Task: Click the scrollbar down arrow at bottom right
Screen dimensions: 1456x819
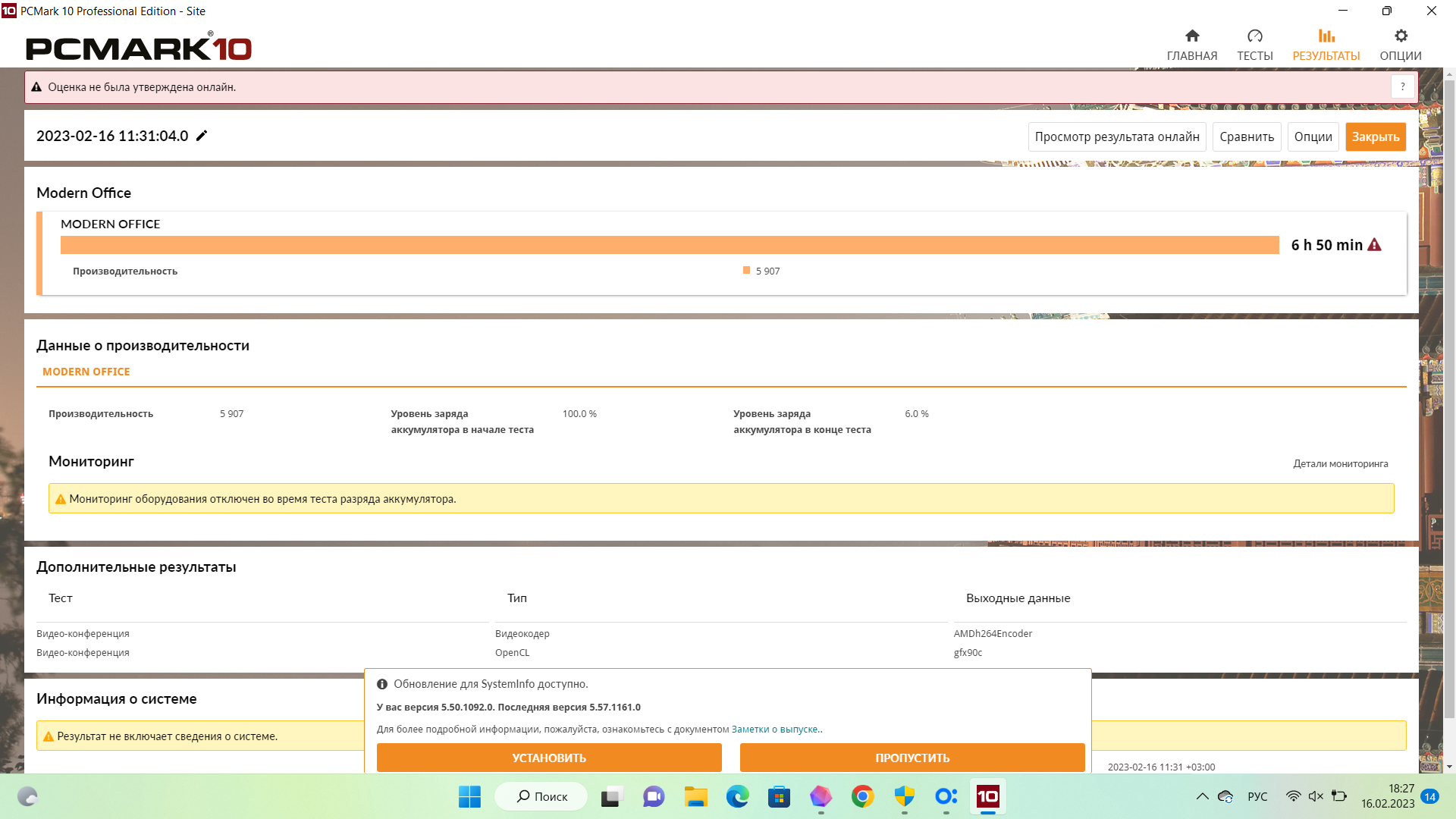Action: [1449, 767]
